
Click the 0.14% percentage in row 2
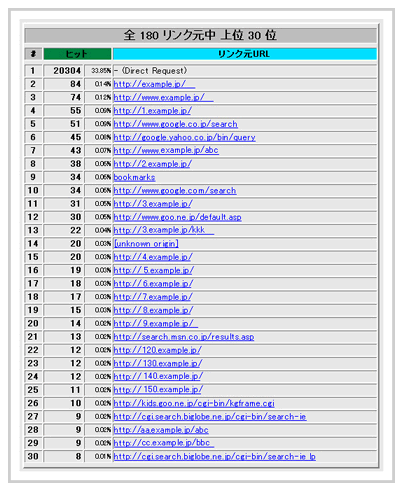(103, 84)
